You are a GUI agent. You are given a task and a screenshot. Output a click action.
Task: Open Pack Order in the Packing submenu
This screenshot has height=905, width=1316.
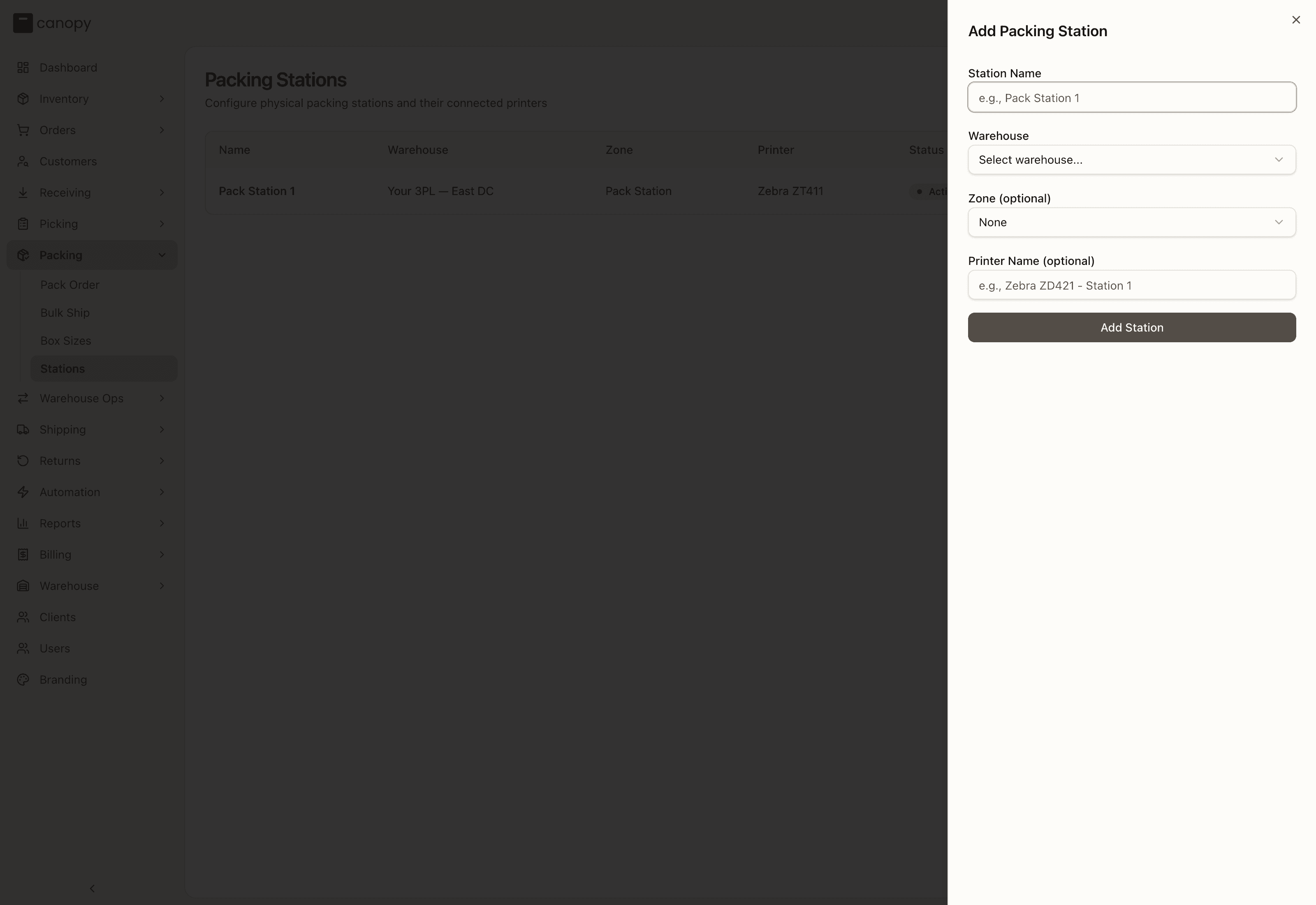coord(104,285)
